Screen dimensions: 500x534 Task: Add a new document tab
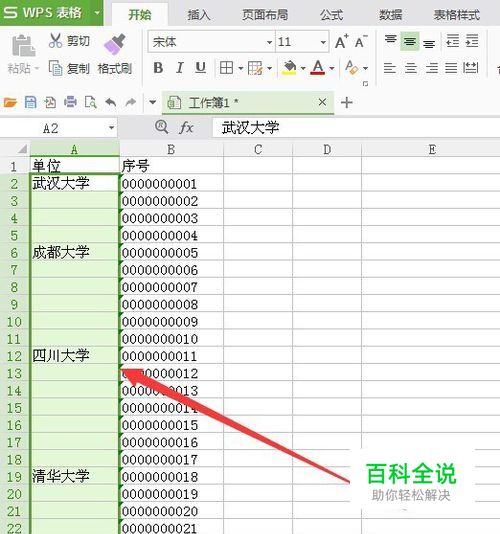[347, 102]
